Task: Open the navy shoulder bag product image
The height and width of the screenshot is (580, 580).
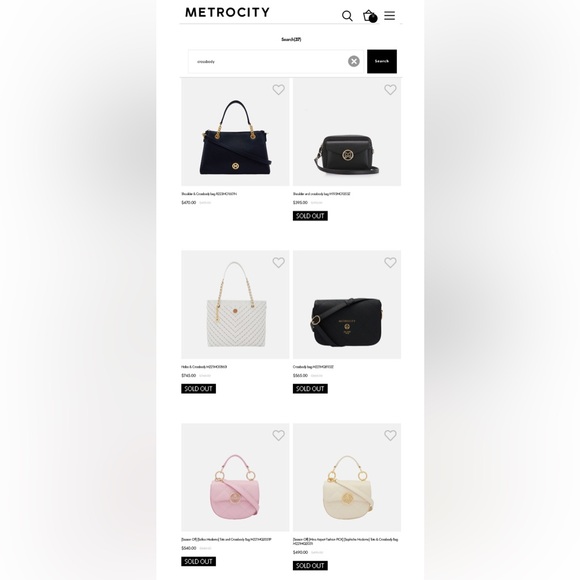Action: (x=235, y=132)
